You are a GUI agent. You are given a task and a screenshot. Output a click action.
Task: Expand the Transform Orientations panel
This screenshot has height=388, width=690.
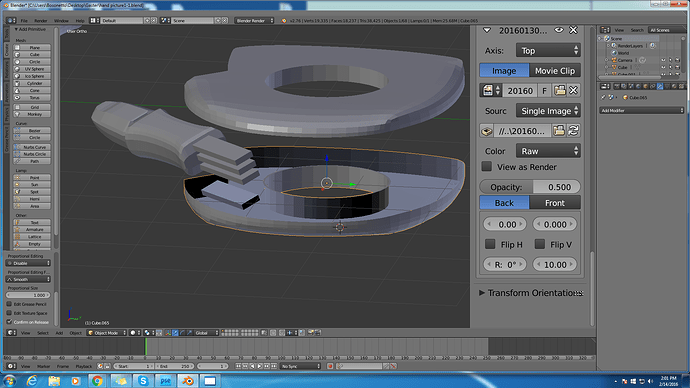click(x=482, y=293)
